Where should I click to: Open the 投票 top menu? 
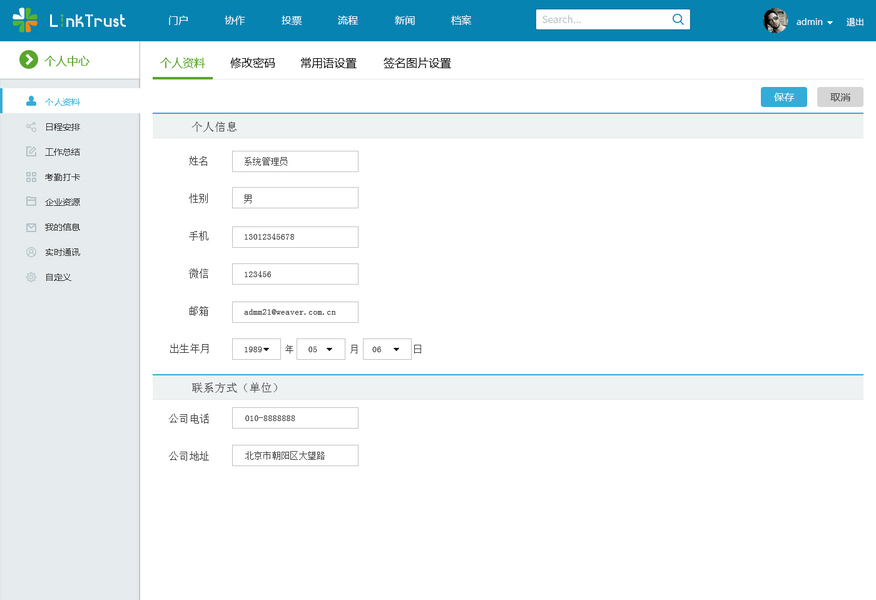point(292,20)
